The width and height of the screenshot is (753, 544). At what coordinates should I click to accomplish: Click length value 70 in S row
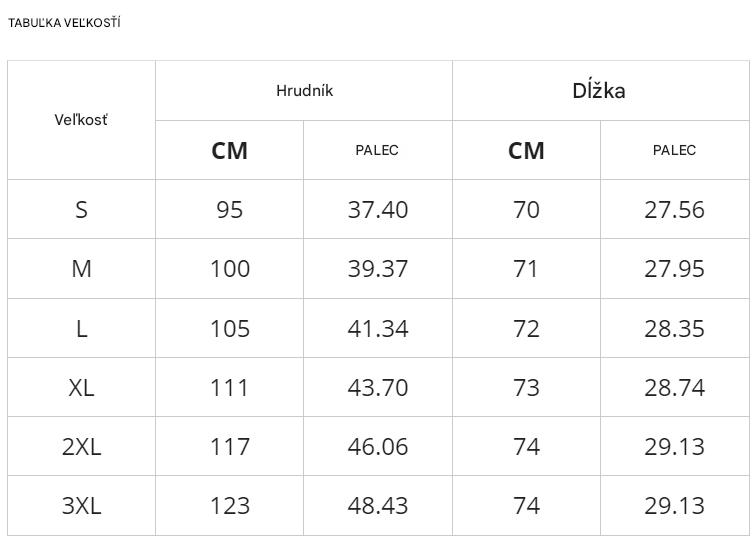526,210
